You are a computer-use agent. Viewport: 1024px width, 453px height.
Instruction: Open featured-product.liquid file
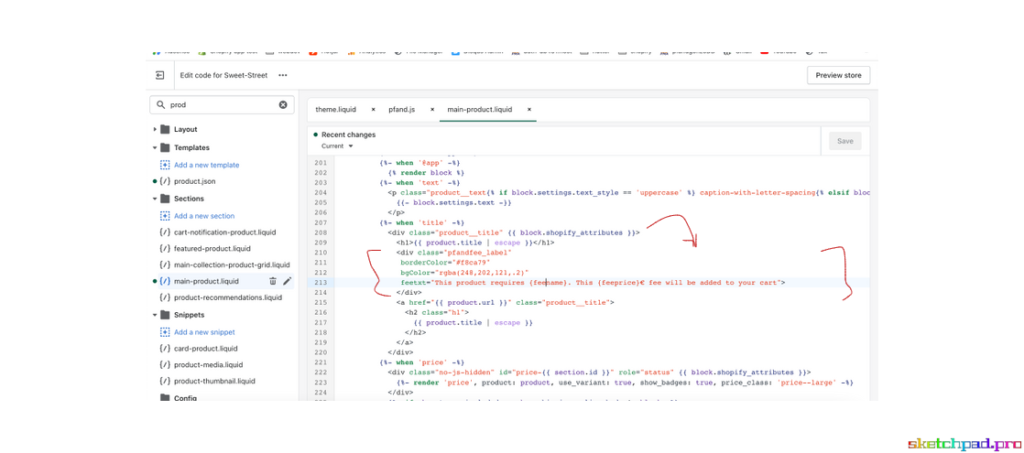click(212, 249)
